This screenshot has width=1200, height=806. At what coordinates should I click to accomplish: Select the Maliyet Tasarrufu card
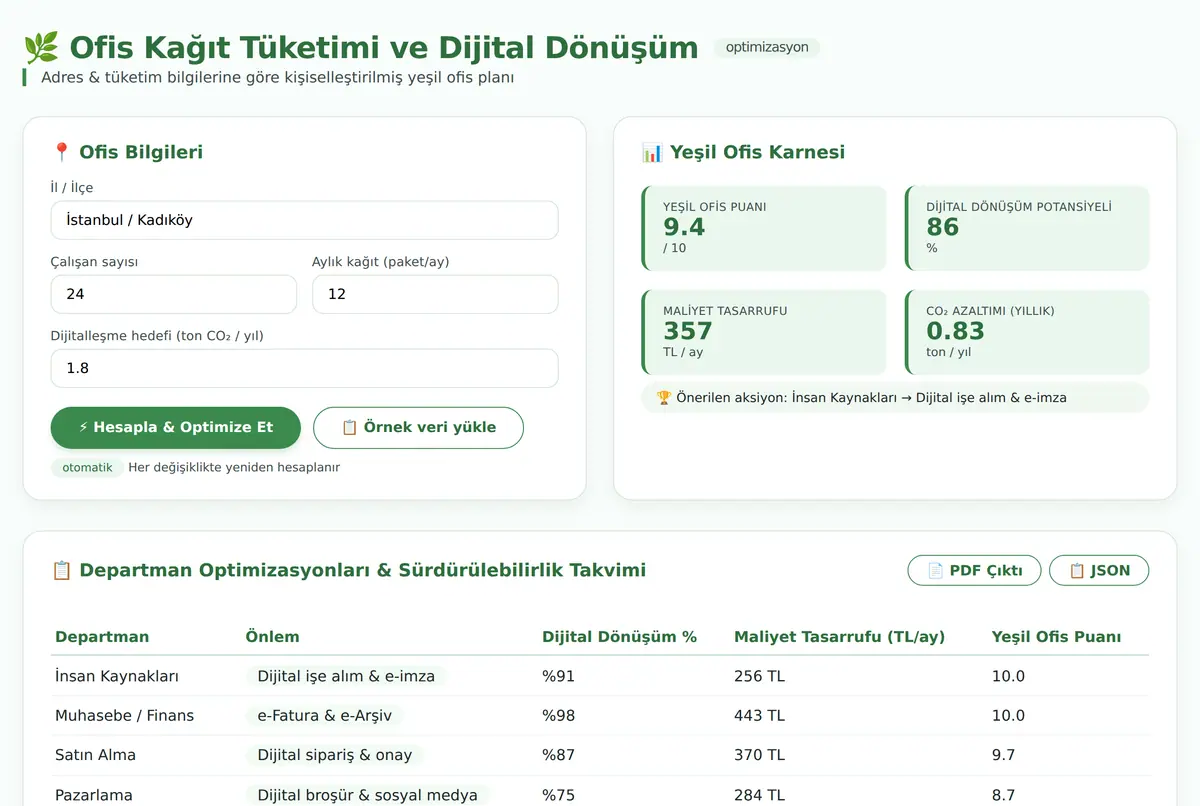pos(764,332)
